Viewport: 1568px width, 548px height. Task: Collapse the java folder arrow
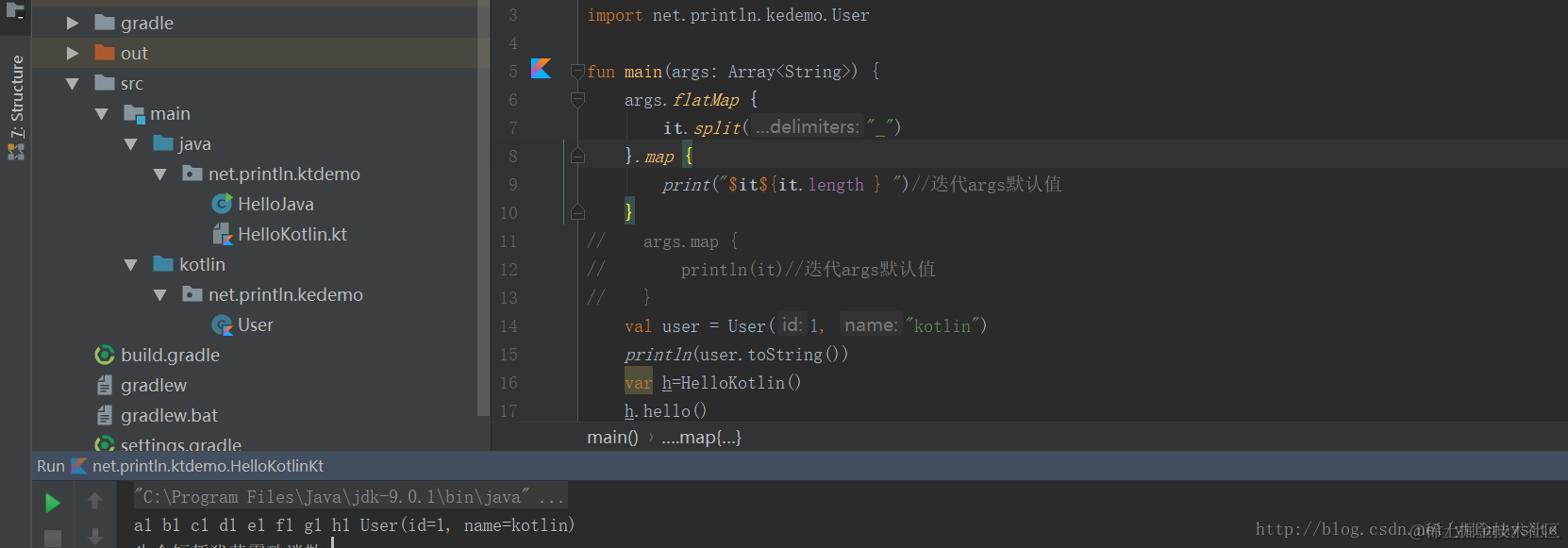(131, 143)
